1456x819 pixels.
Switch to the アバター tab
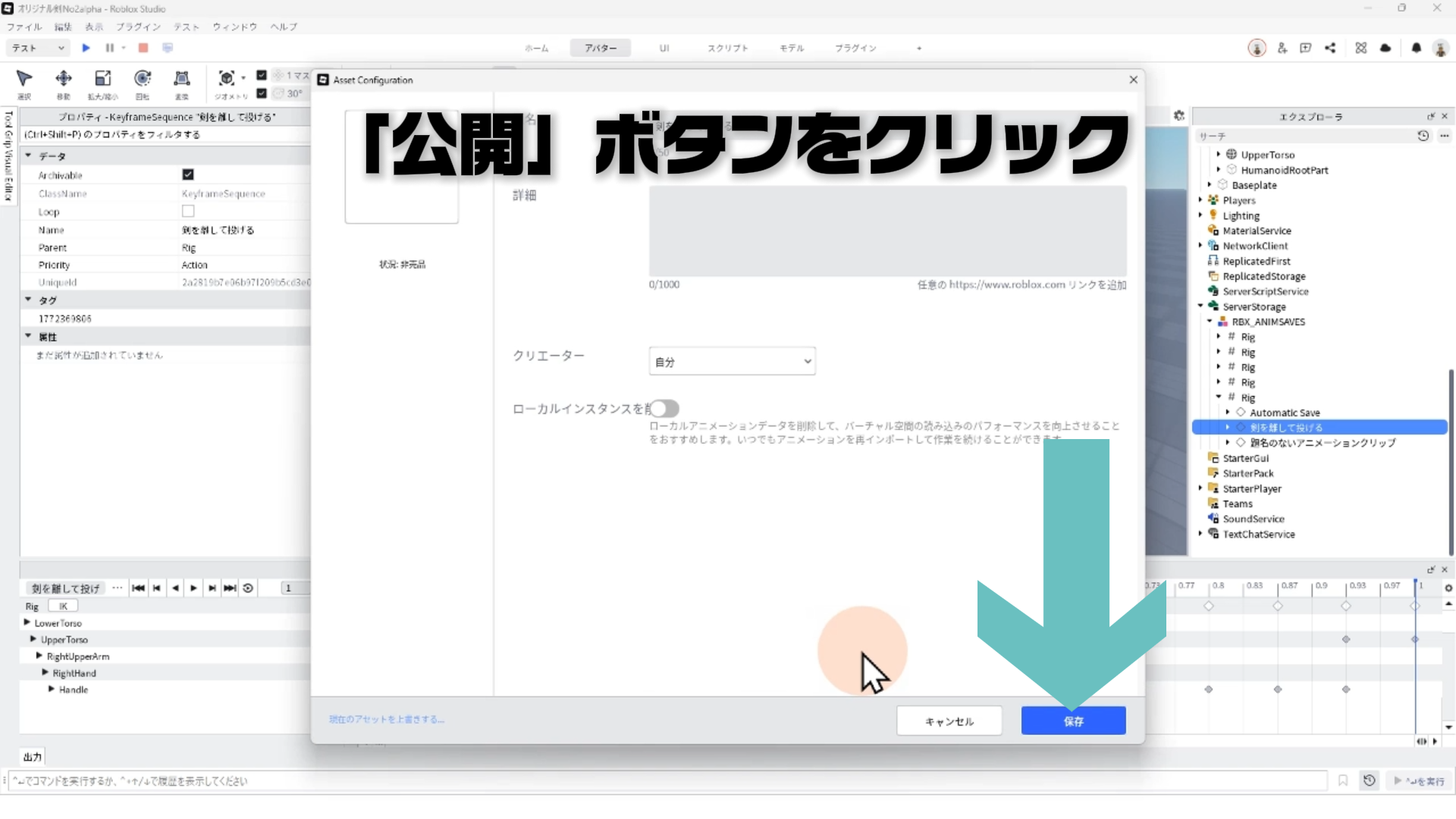(600, 48)
